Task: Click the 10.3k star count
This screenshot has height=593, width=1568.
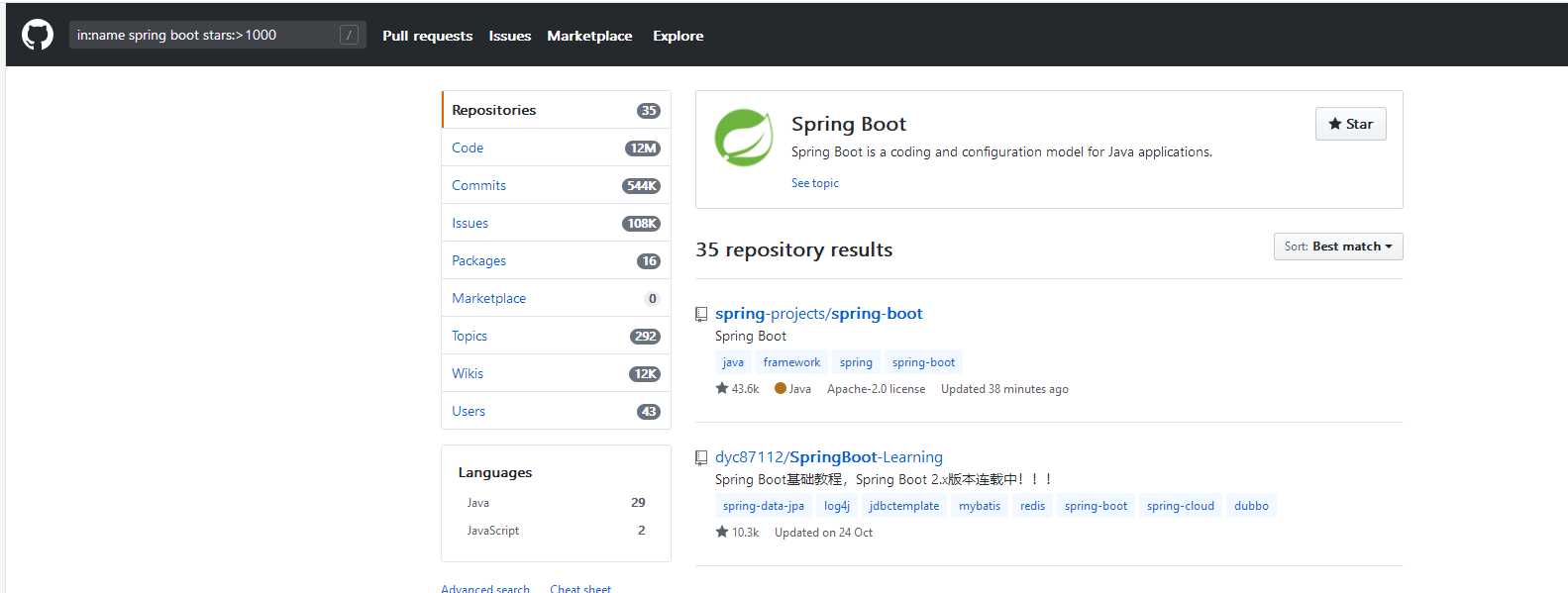Action: click(x=745, y=533)
